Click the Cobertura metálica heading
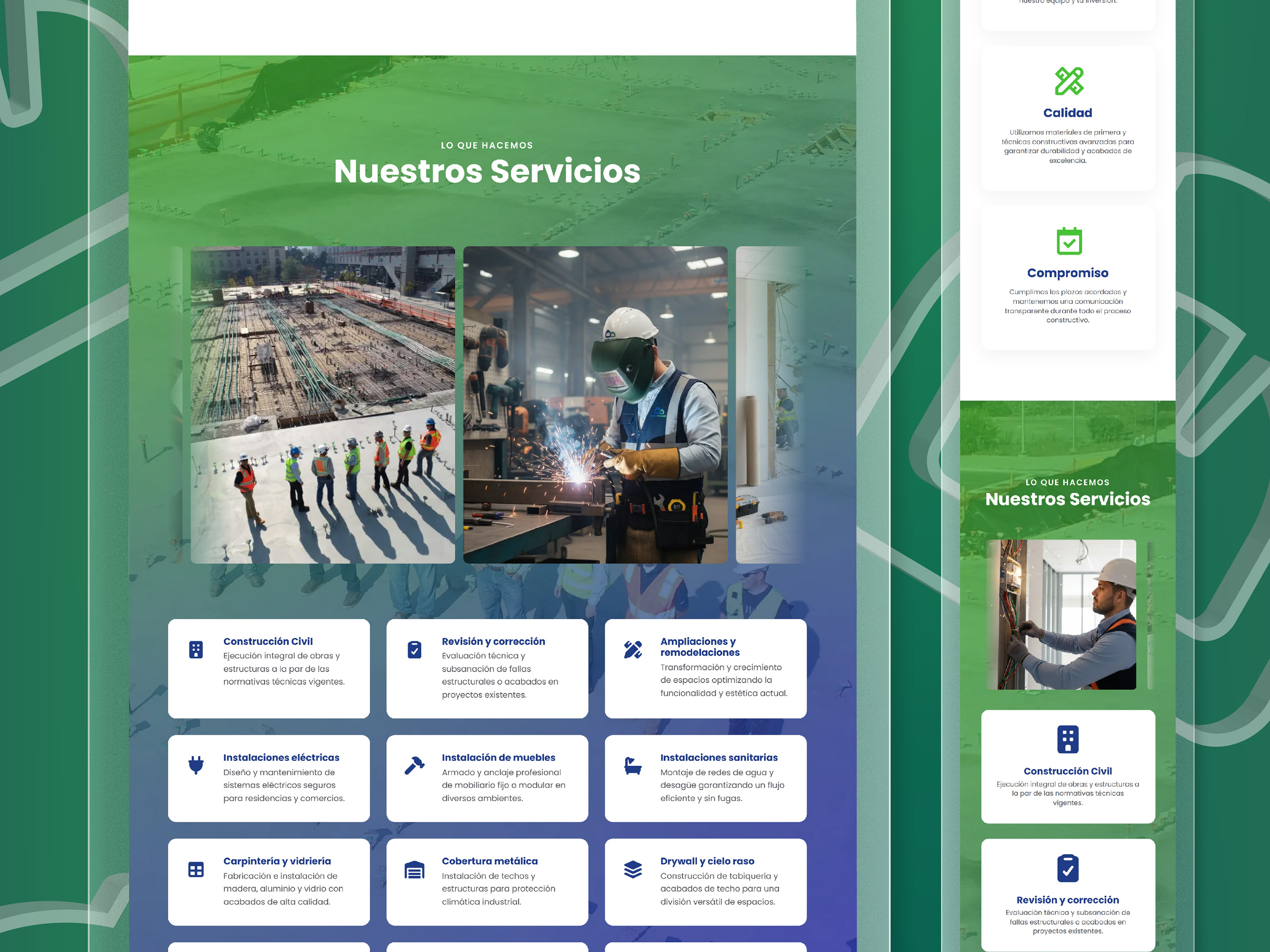The height and width of the screenshot is (952, 1270). [490, 861]
